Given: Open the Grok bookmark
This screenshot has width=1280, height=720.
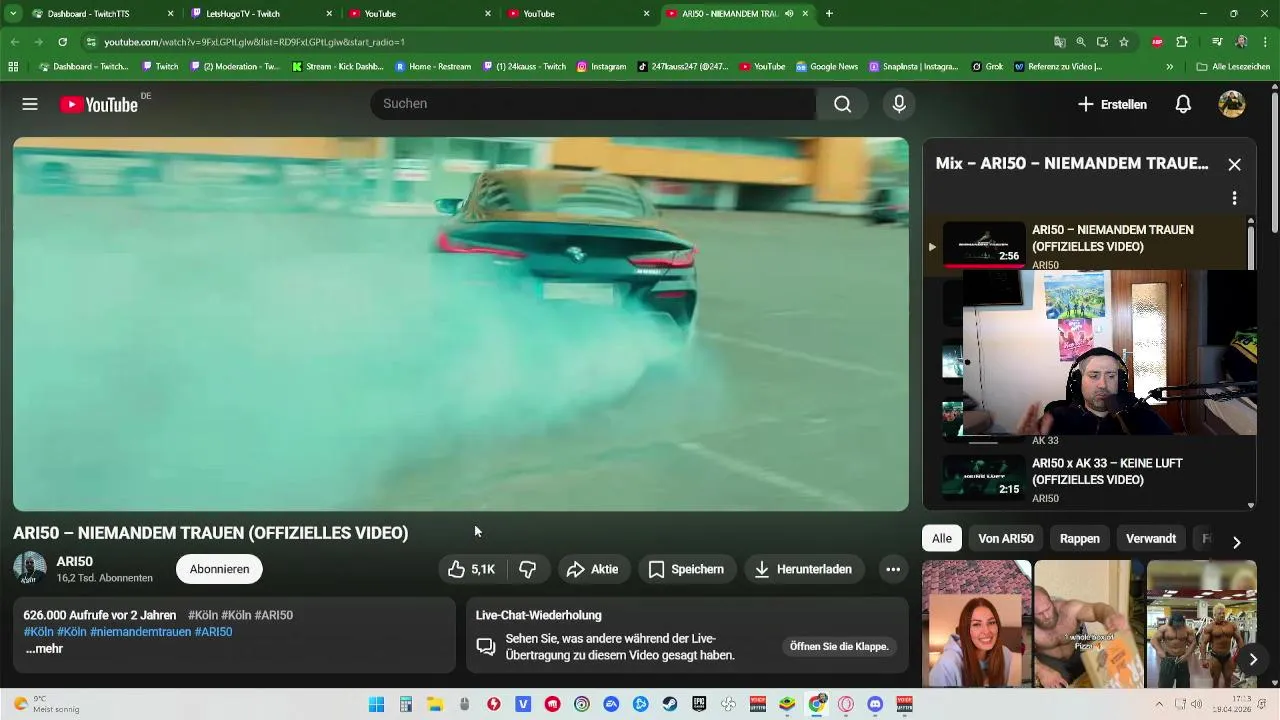Looking at the screenshot, I should 987,67.
